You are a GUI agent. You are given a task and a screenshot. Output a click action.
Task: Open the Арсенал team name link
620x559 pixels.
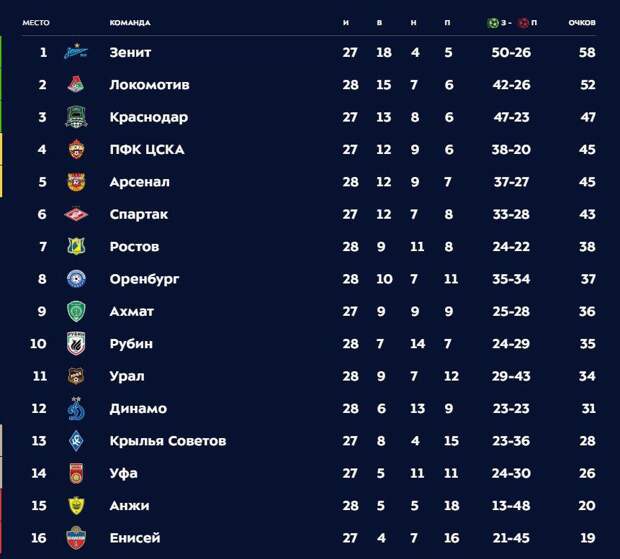tap(140, 182)
